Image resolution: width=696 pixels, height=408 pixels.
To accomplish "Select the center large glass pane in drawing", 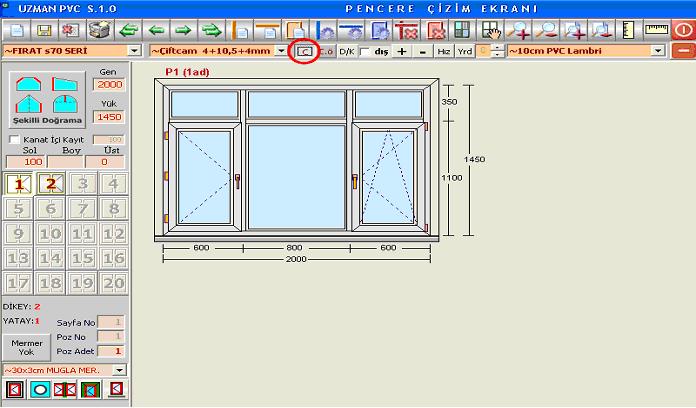I will click(297, 177).
